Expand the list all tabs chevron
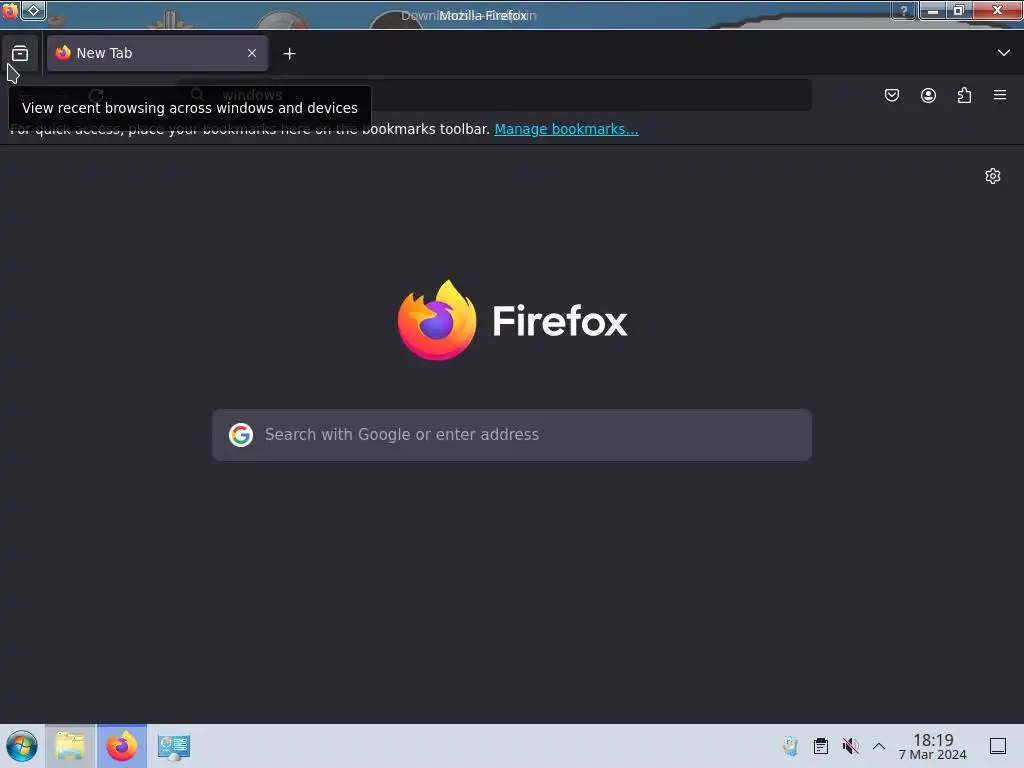The width and height of the screenshot is (1024, 768). 1004,53
